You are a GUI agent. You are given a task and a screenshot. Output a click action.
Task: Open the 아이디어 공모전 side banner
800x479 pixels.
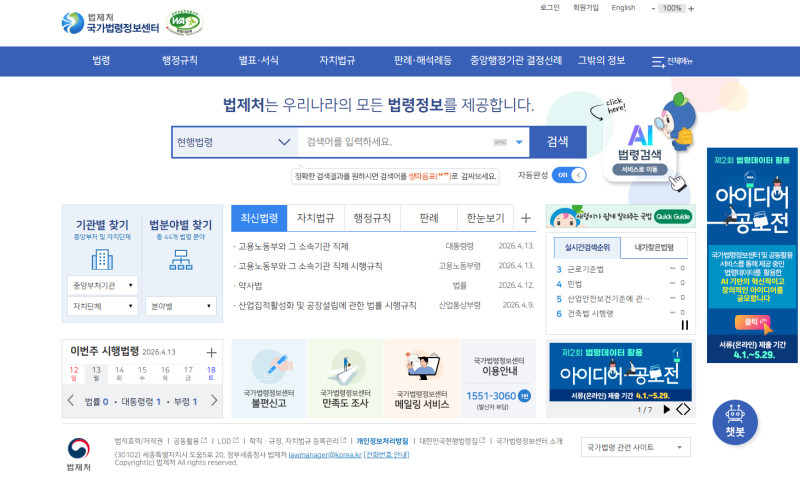(x=752, y=255)
